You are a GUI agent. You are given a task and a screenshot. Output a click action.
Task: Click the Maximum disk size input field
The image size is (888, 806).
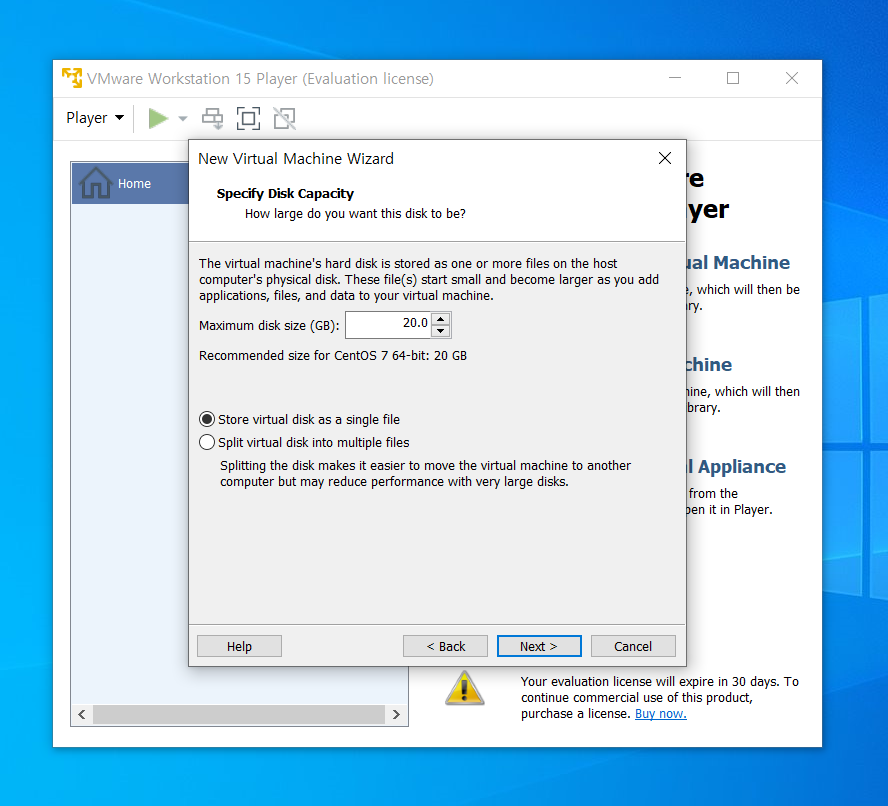coord(388,324)
